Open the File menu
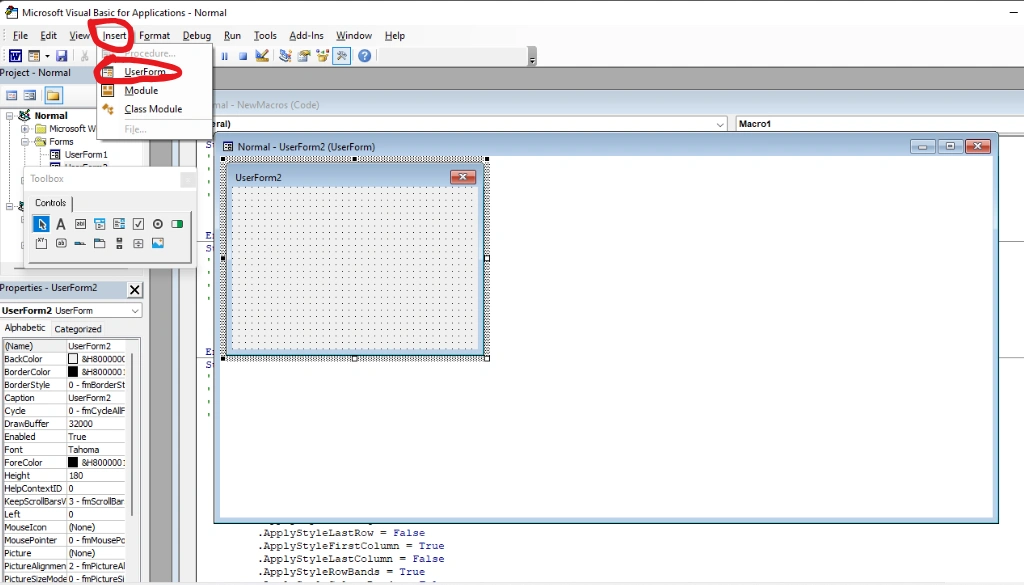The width and height of the screenshot is (1024, 585). tap(20, 35)
